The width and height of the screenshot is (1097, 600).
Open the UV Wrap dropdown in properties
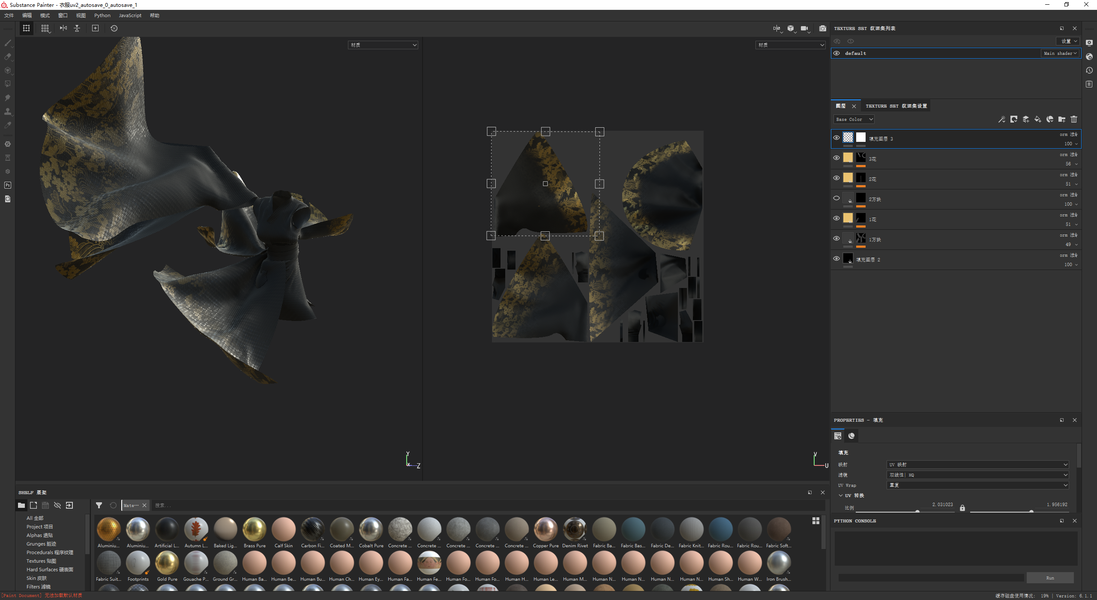pyautogui.click(x=978, y=485)
